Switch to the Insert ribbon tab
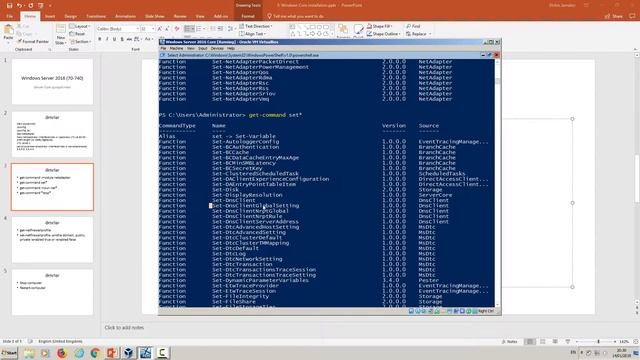Screen dimensions: 640x360 click(50, 16)
